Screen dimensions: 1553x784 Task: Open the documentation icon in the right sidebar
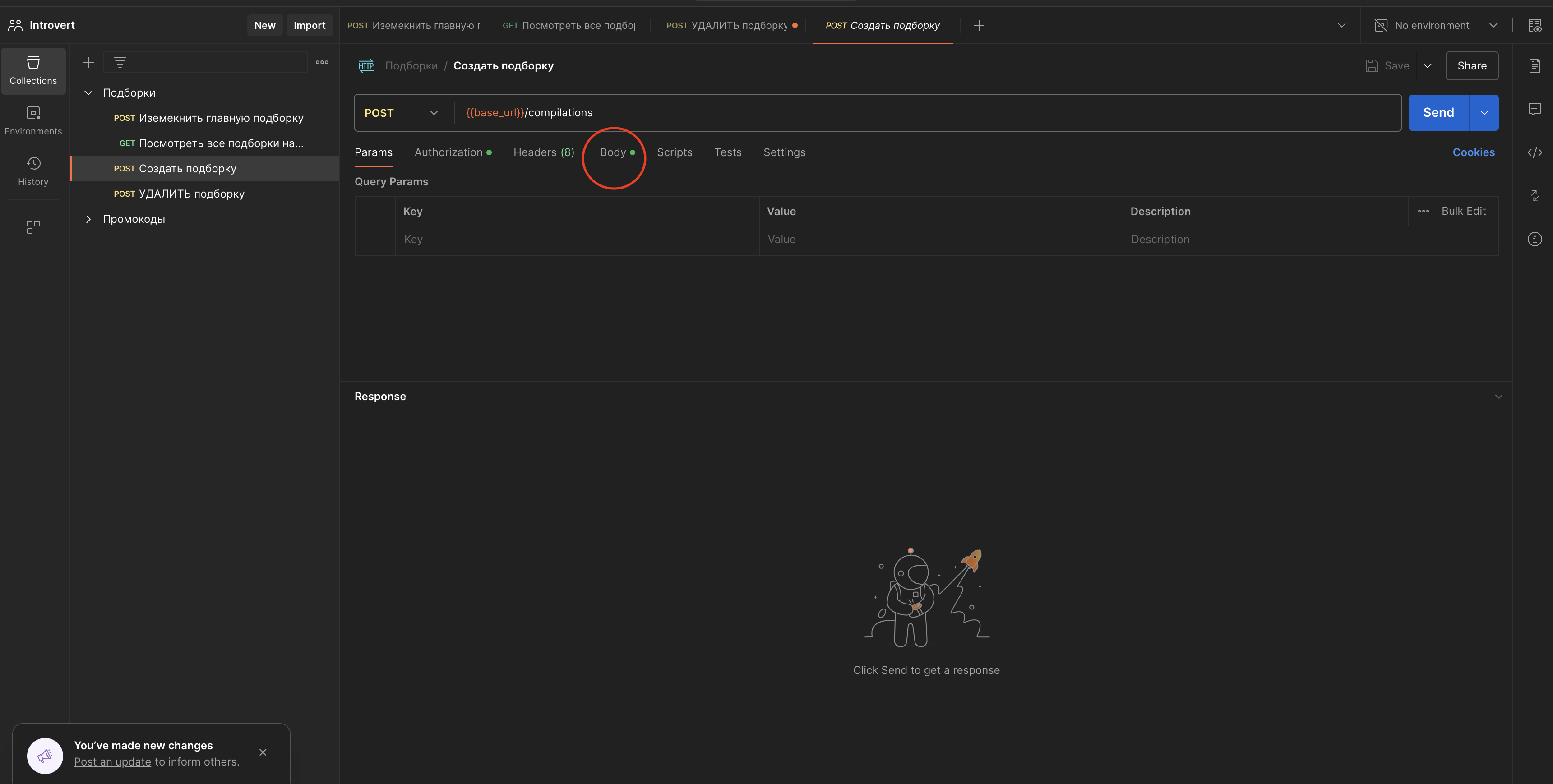pos(1535,66)
